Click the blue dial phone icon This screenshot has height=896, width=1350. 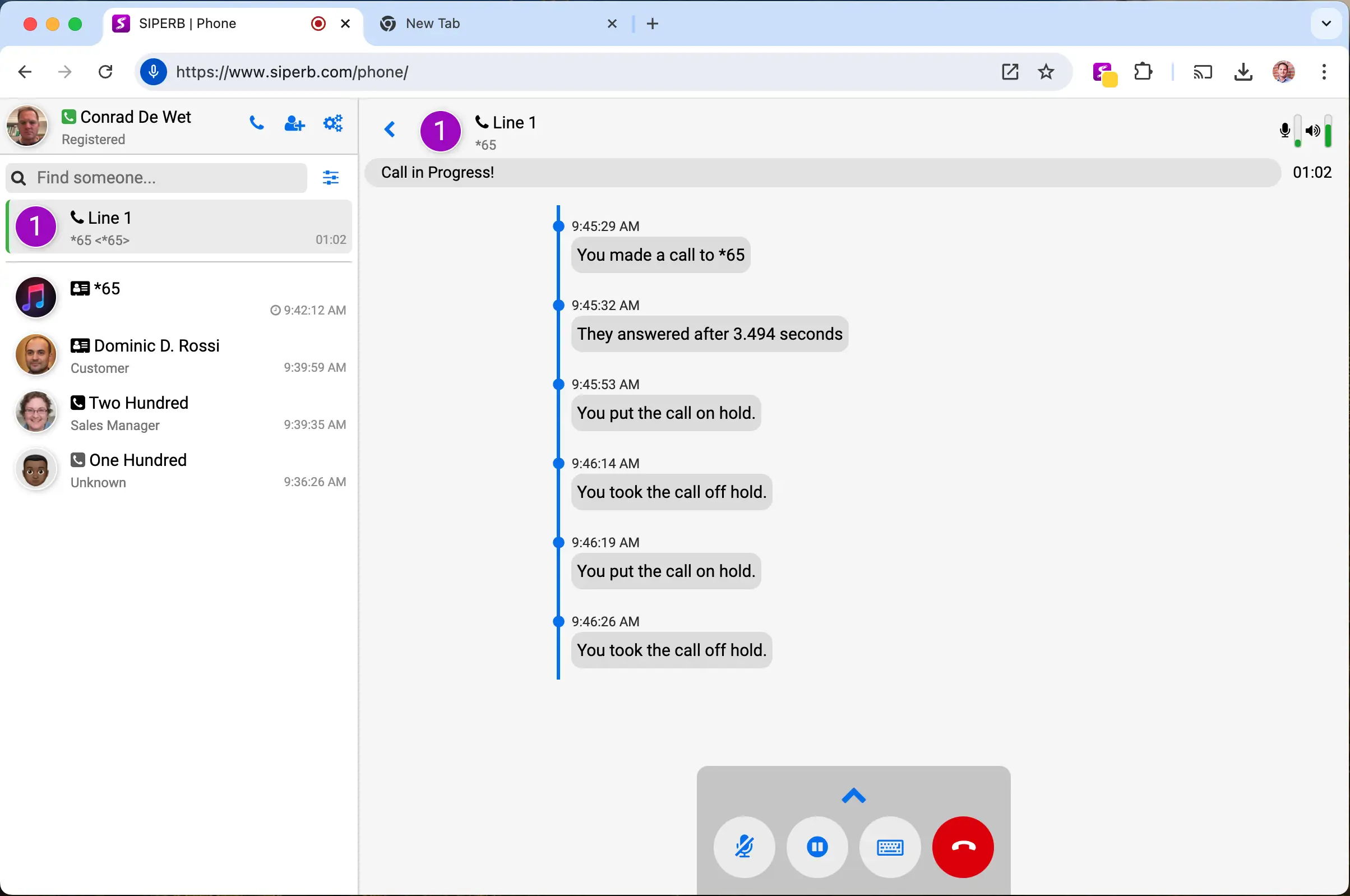tap(257, 123)
